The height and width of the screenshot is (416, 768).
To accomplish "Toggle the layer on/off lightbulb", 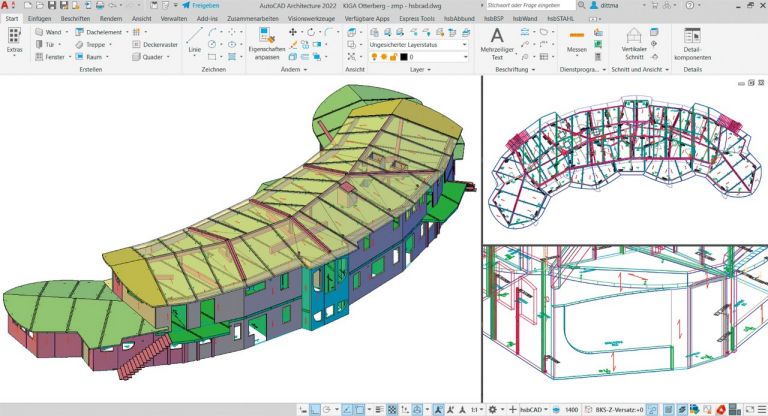I will (374, 57).
